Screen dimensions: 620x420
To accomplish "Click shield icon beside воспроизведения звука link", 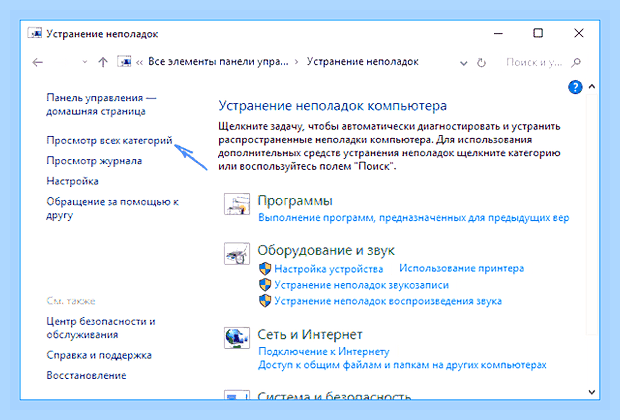I will (x=265, y=301).
